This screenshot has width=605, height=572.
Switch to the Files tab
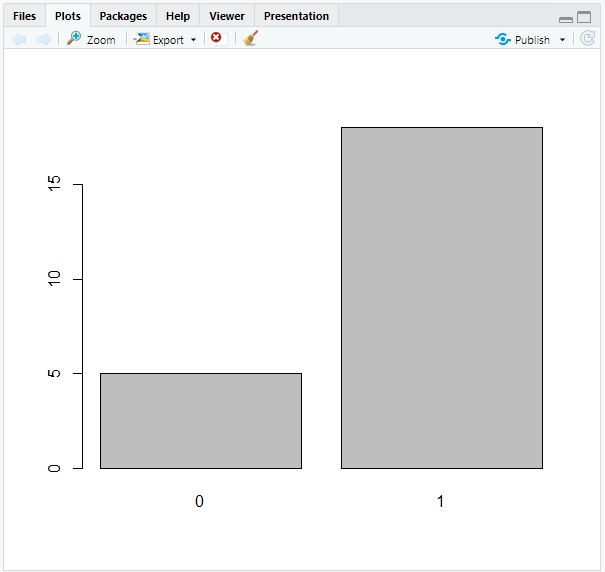click(x=24, y=16)
